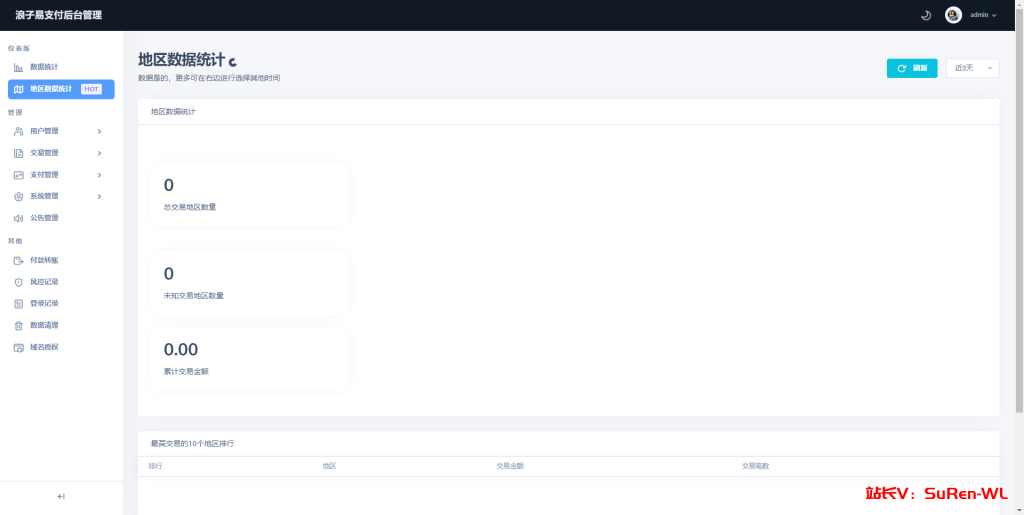Select 地区数据统计 map icon in sidebar
1024x515 pixels.
[18, 89]
